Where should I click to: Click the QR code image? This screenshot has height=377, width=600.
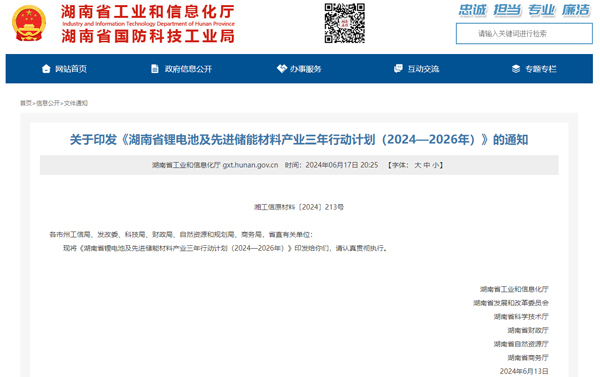(344, 23)
